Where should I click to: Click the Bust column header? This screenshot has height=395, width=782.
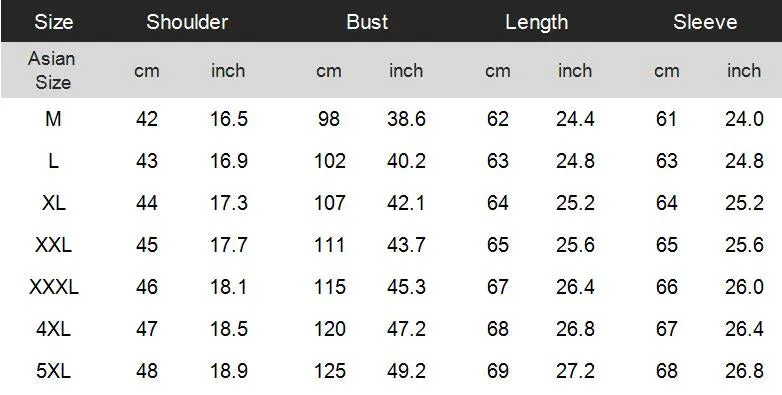(367, 22)
